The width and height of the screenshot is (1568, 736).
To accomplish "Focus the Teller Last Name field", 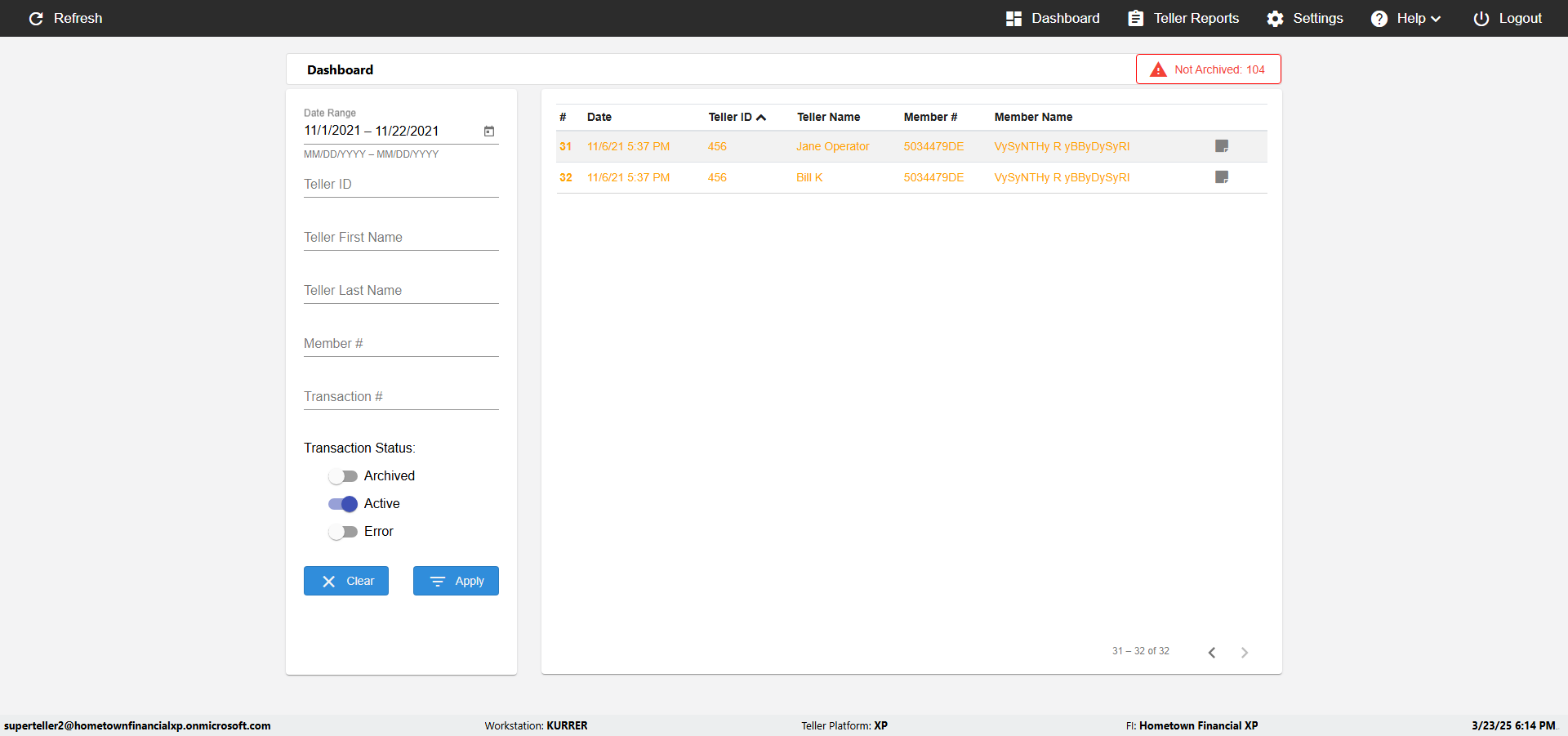I will click(401, 291).
